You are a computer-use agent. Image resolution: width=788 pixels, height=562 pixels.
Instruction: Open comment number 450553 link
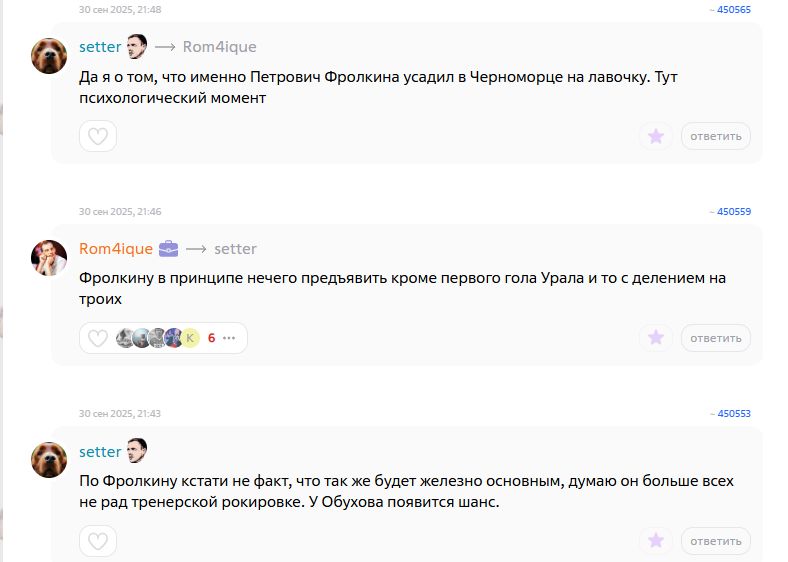pos(733,413)
